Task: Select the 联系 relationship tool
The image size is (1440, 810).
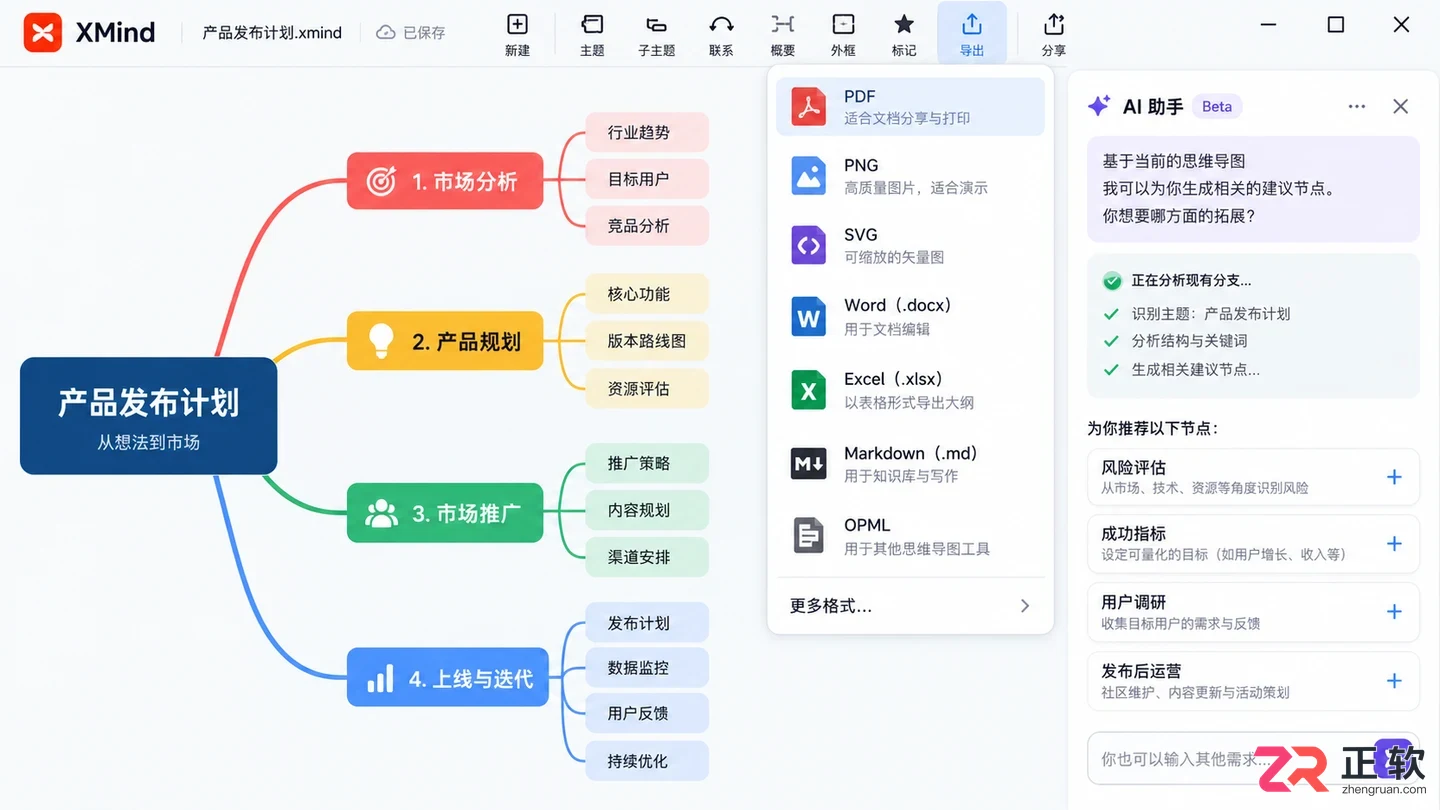Action: click(x=721, y=25)
